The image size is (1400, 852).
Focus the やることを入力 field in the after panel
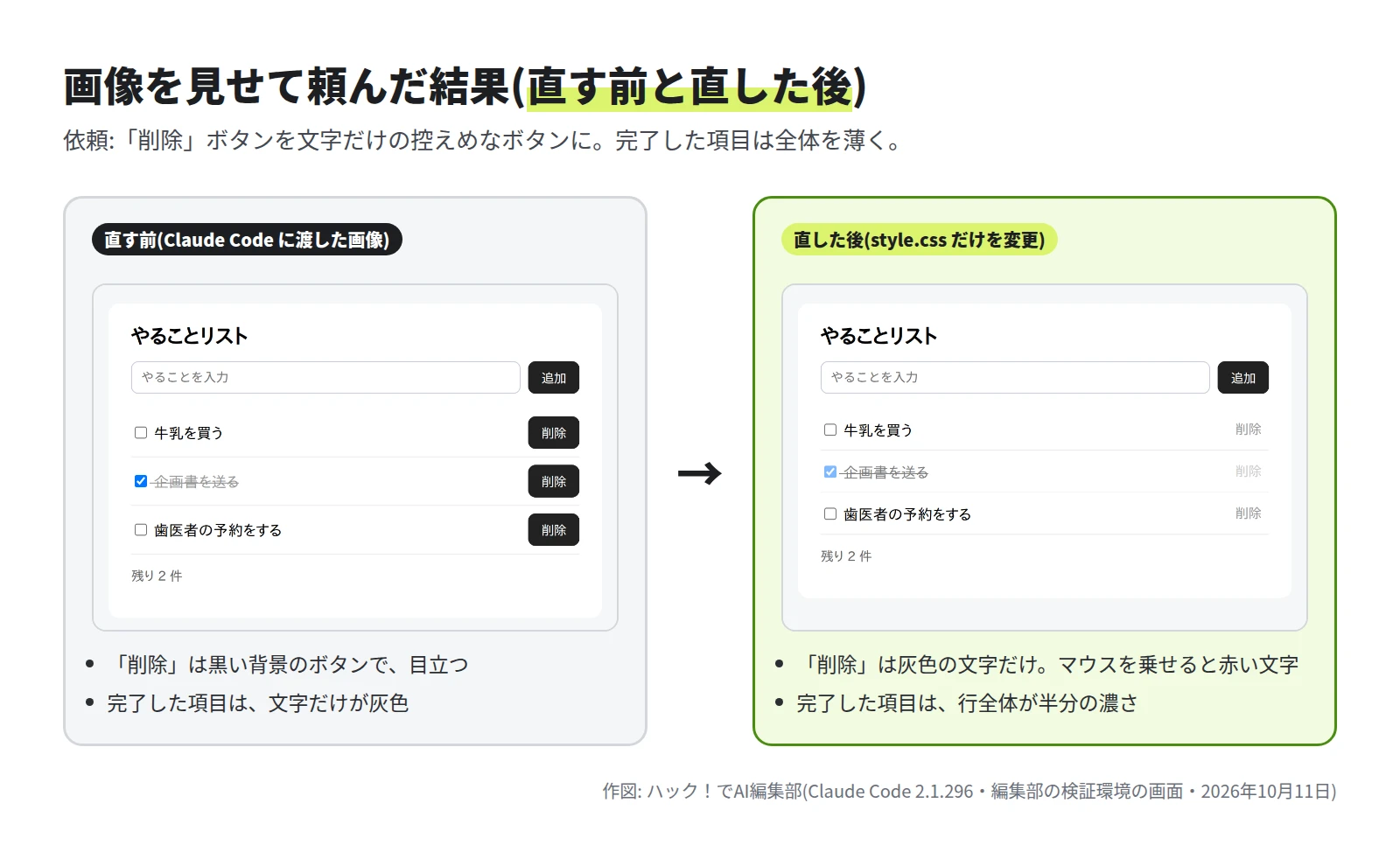1015,378
